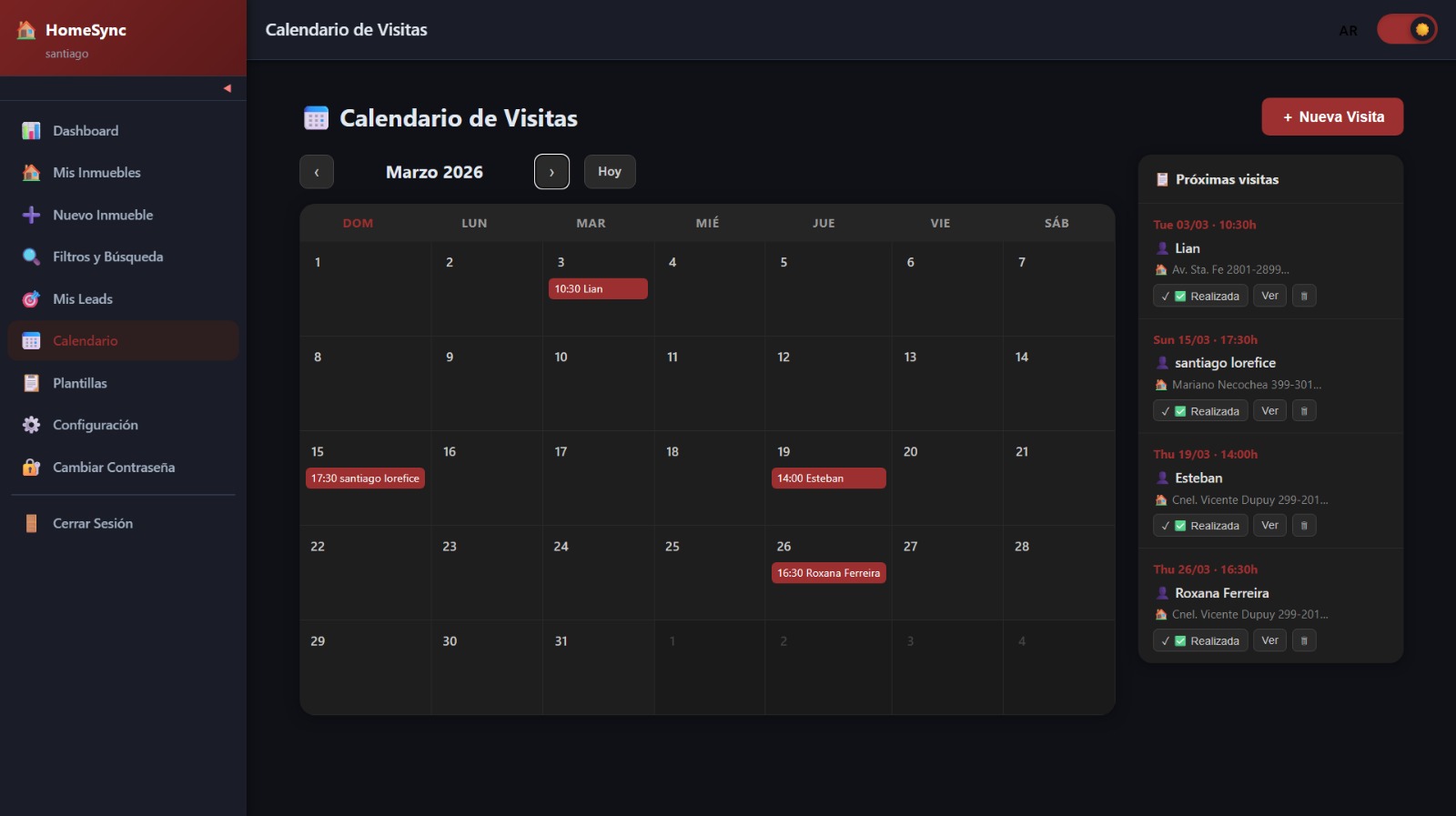Open the 10:30 Lian visit event

[x=598, y=288]
